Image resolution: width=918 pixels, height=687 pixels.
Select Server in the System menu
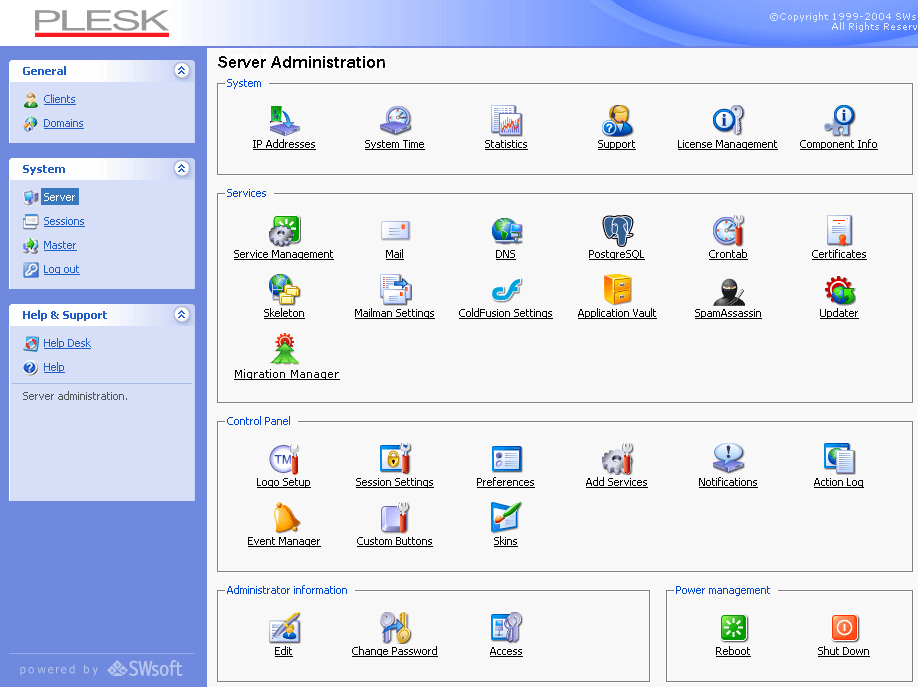coord(60,198)
